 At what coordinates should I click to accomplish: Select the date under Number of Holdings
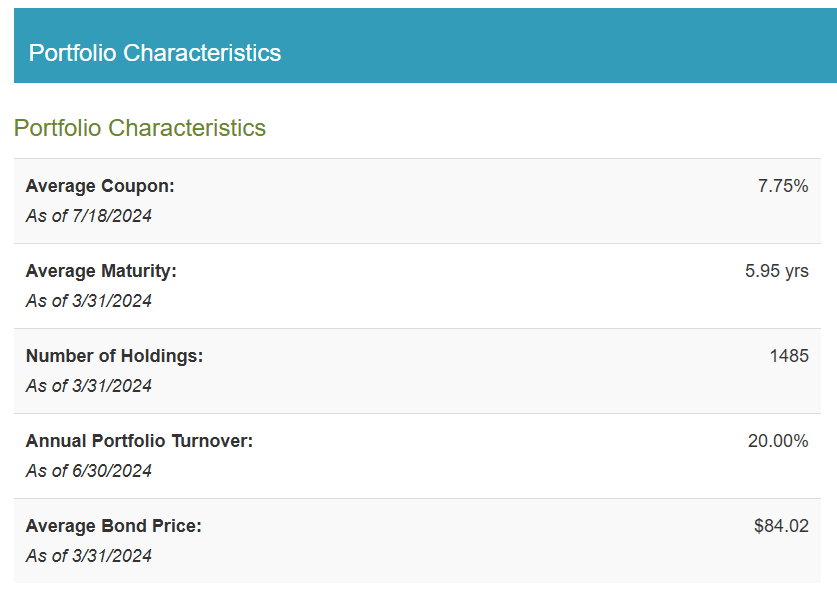point(89,385)
